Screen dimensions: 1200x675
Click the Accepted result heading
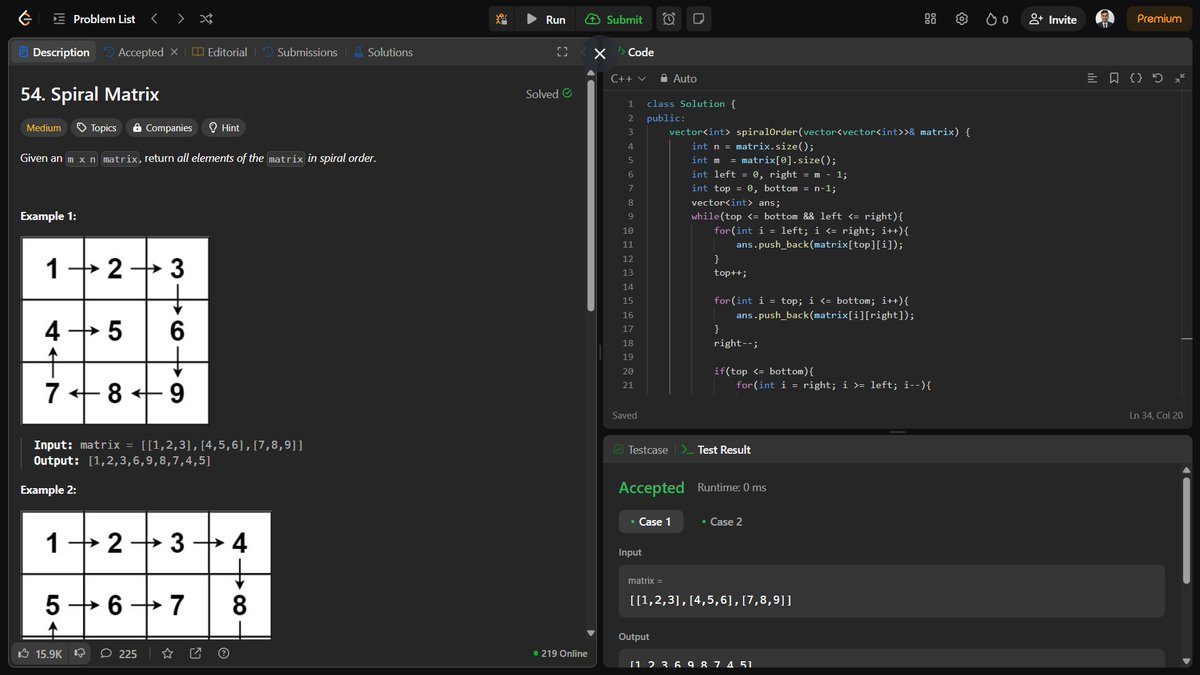(x=651, y=488)
